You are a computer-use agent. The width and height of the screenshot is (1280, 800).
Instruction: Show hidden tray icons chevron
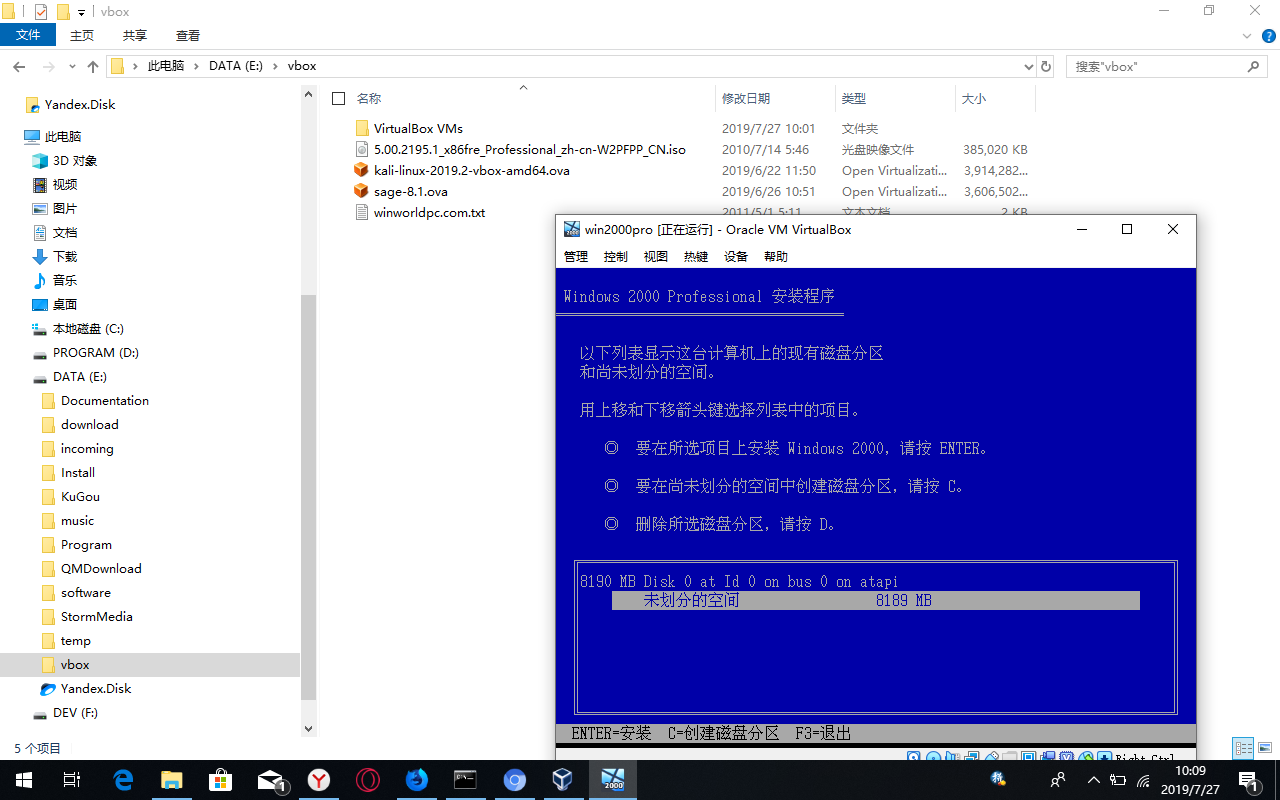[x=1093, y=780]
